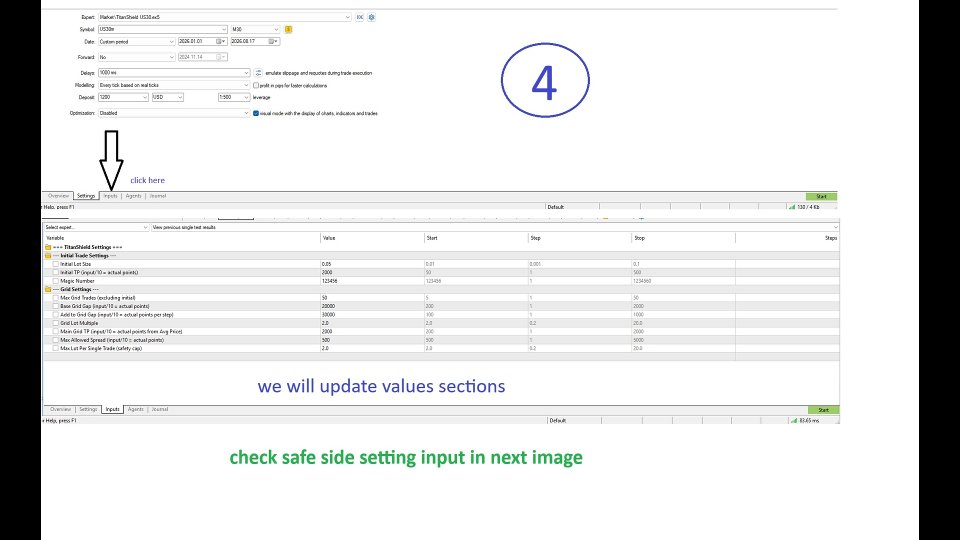Open the M30 timeframe dropdown

[255, 29]
